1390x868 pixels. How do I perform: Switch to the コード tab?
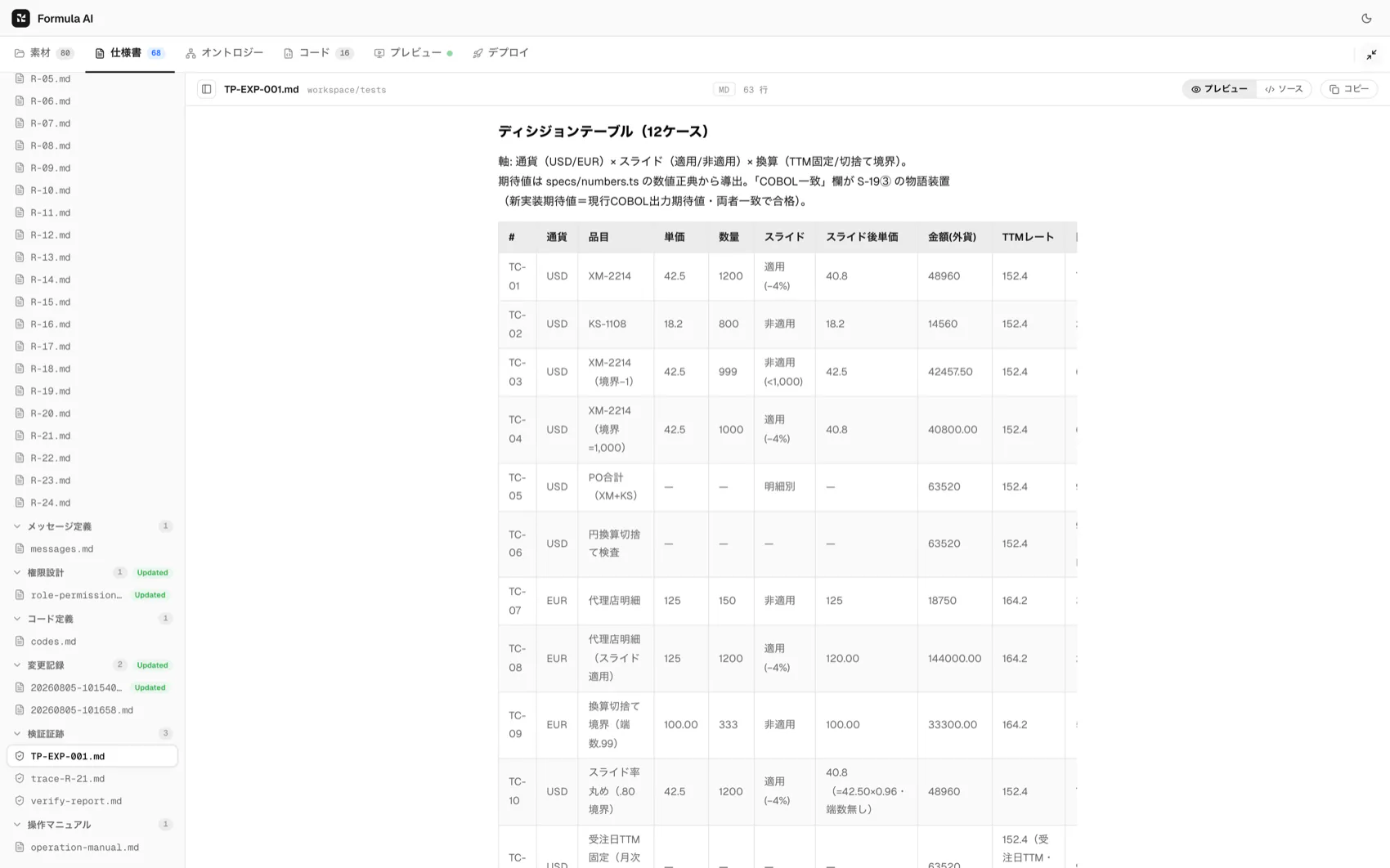tap(318, 53)
